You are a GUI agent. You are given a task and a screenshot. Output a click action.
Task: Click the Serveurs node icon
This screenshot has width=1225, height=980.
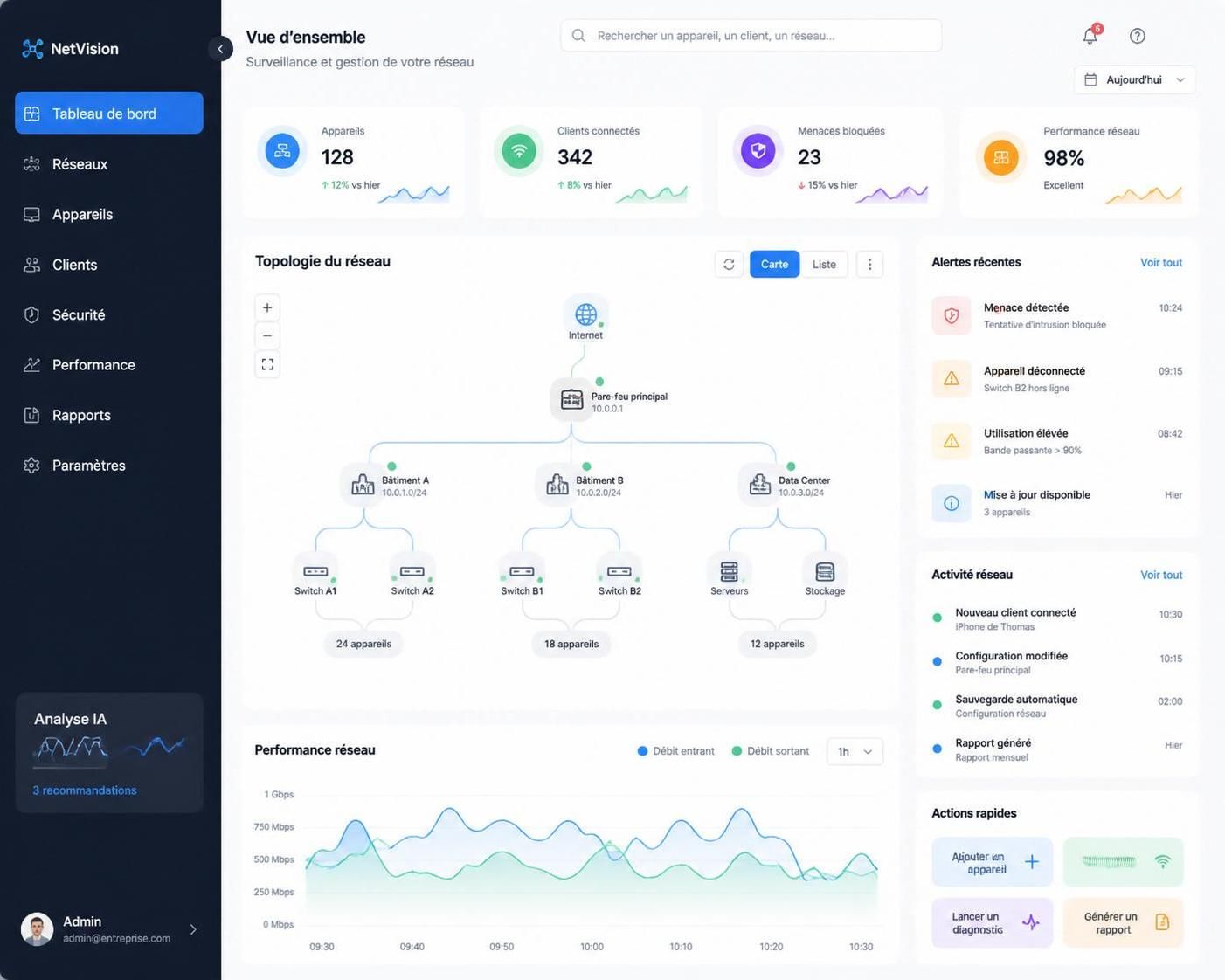click(x=729, y=571)
